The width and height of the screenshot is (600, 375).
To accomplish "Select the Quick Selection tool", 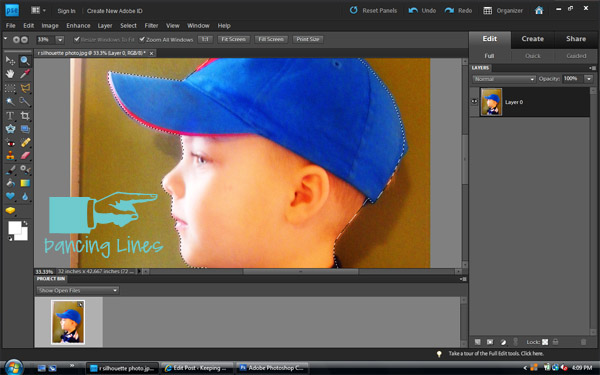I will click(25, 101).
